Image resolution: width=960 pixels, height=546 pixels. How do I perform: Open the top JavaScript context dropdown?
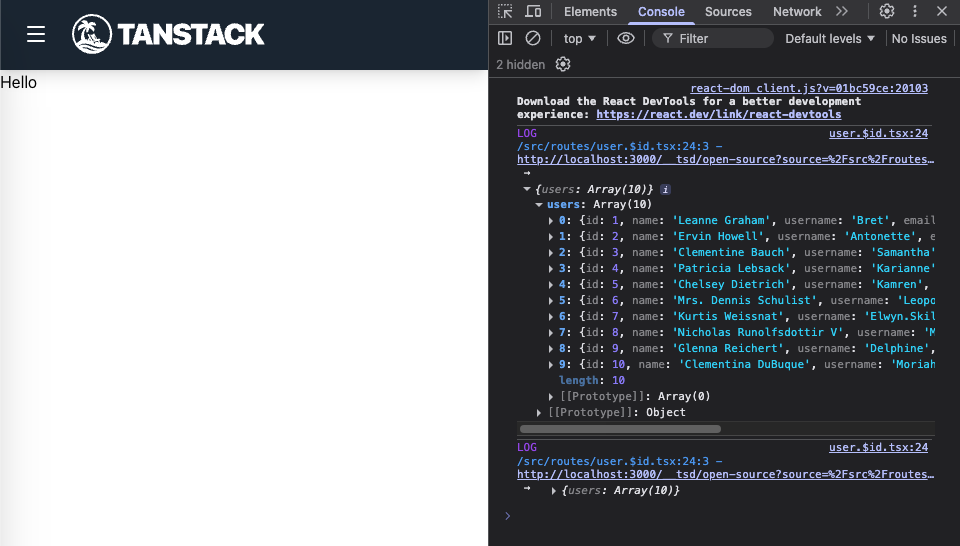click(579, 39)
